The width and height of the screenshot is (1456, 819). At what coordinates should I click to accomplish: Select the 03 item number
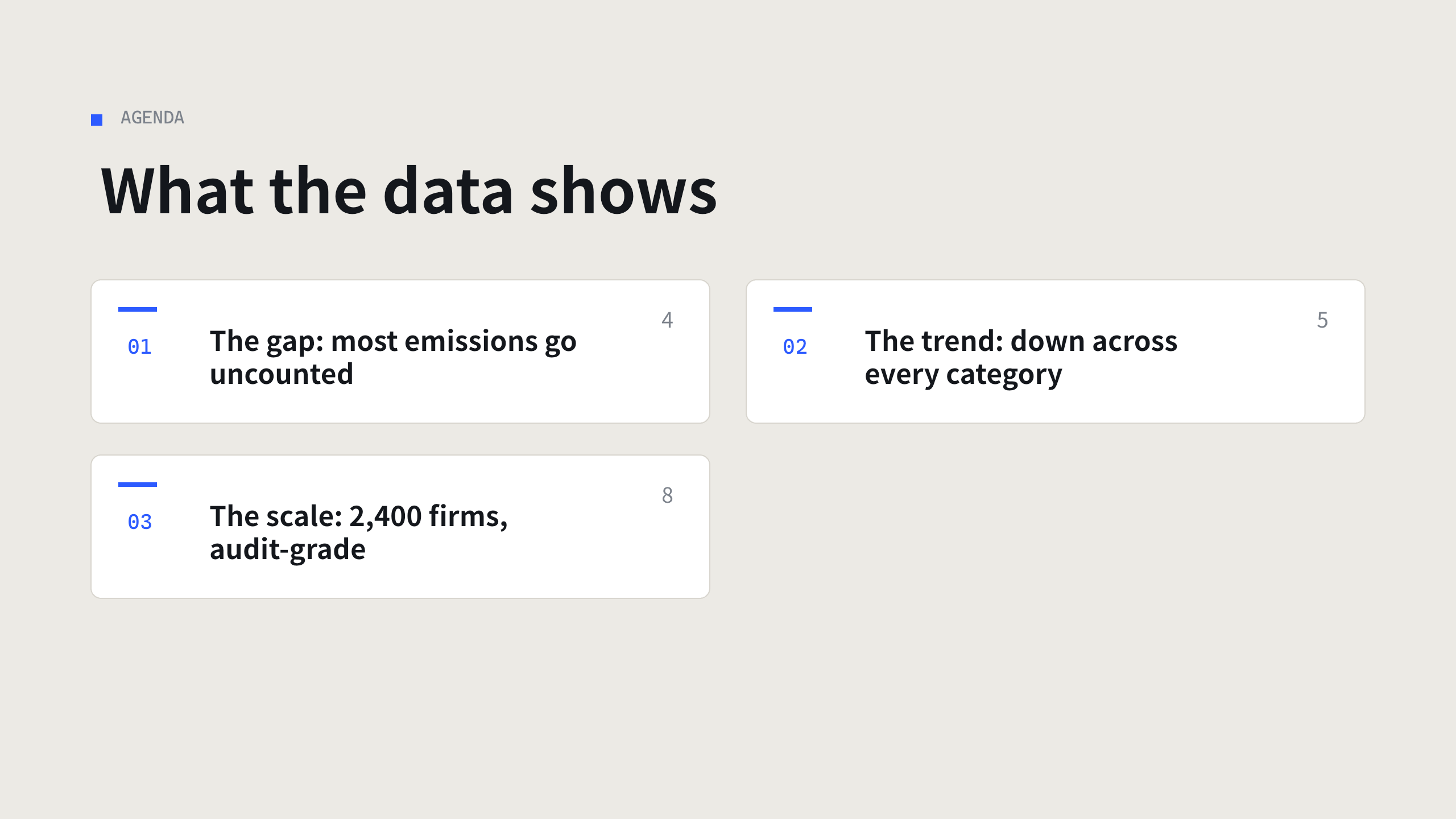140,522
